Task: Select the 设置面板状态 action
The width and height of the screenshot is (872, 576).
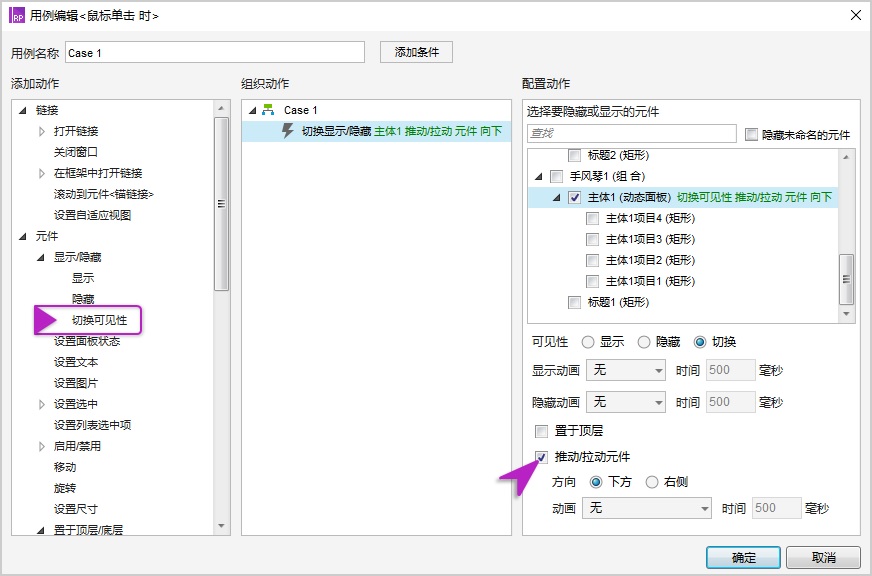Action: [x=87, y=341]
